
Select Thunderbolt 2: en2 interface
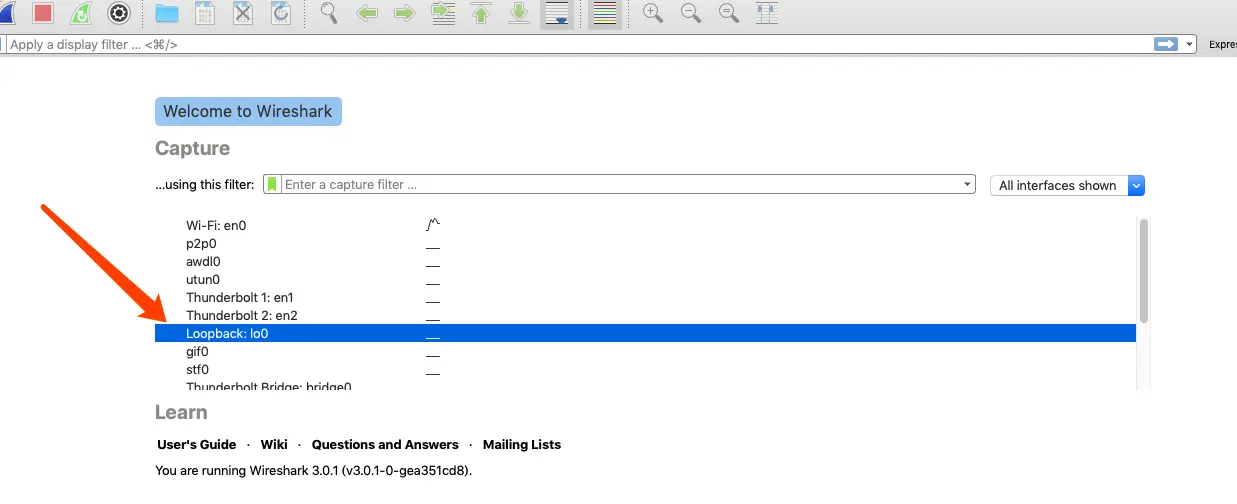point(645,315)
